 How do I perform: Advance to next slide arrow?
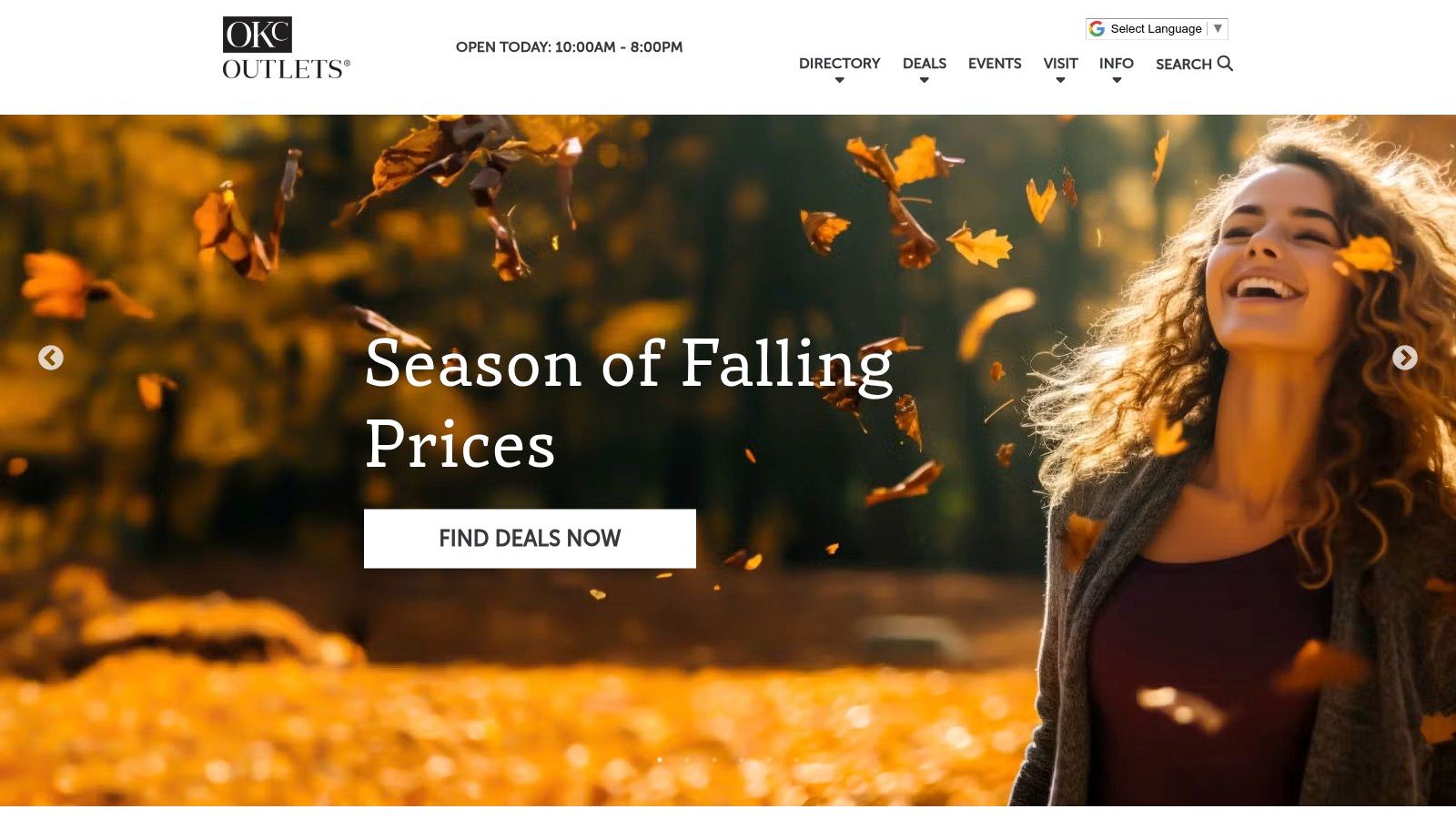(1404, 358)
